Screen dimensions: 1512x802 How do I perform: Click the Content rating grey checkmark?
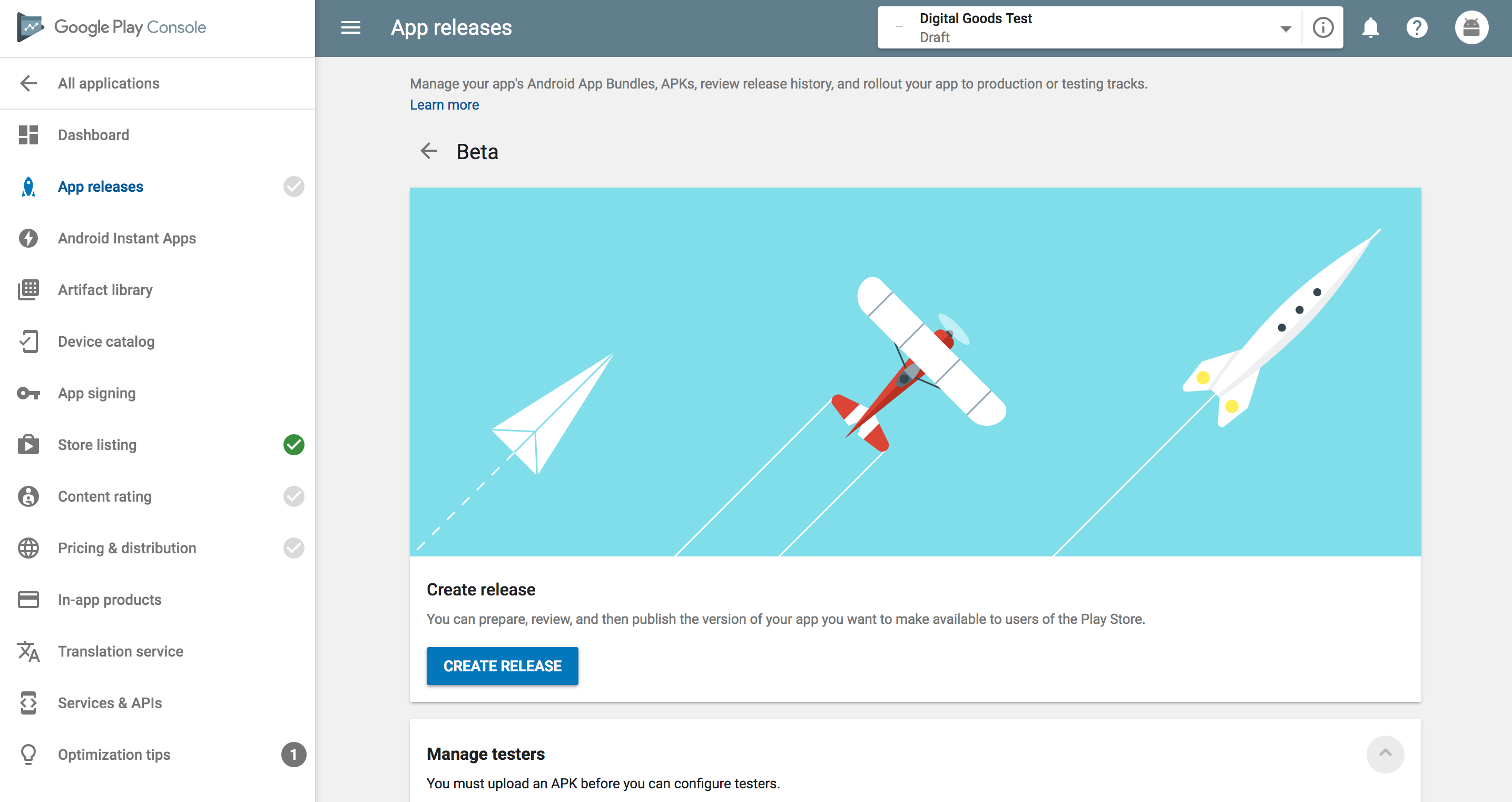[x=293, y=497]
